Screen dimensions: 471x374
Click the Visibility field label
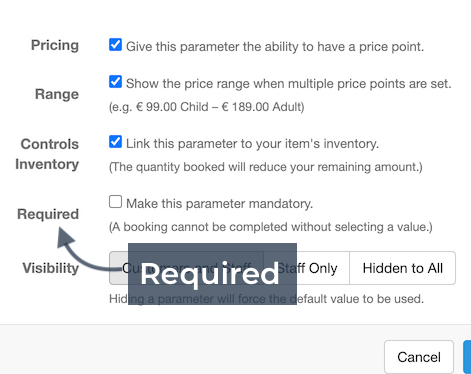[51, 268]
